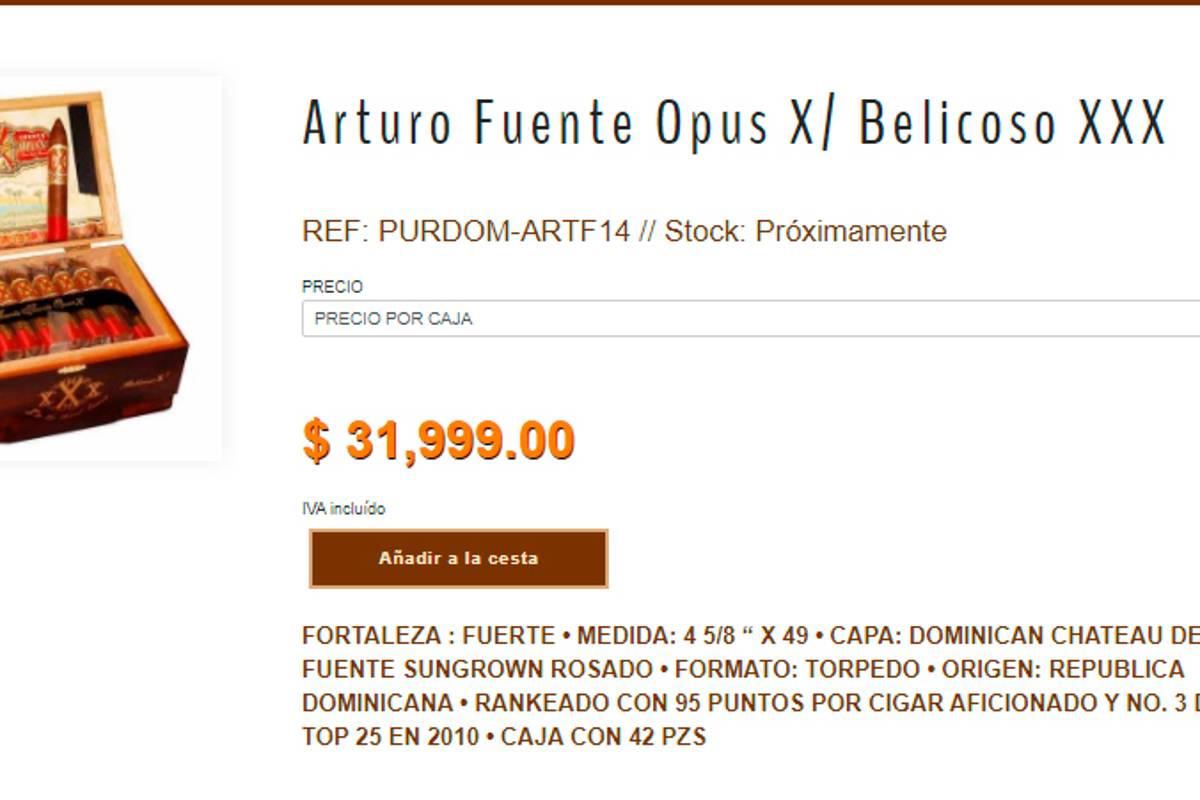Select a box price from the PRECIO selector
1200x800 pixels.
pyautogui.click(x=700, y=320)
